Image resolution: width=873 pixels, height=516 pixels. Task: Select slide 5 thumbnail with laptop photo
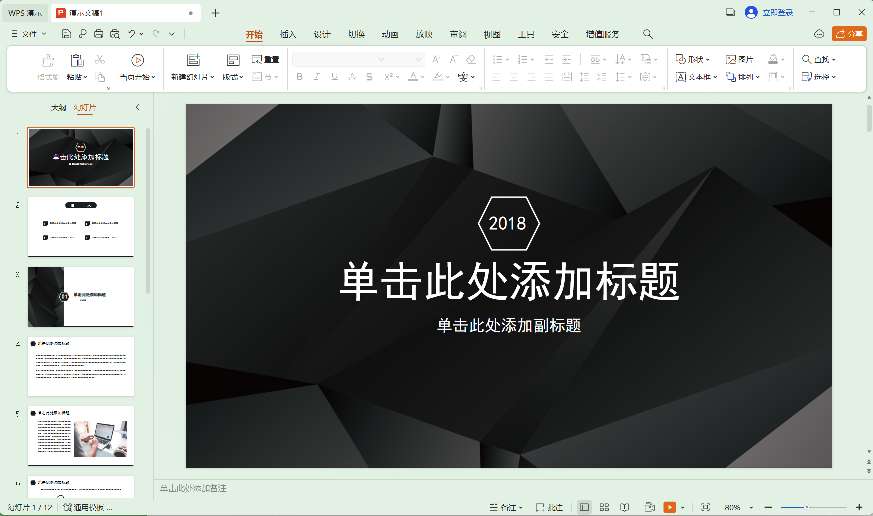(81, 436)
